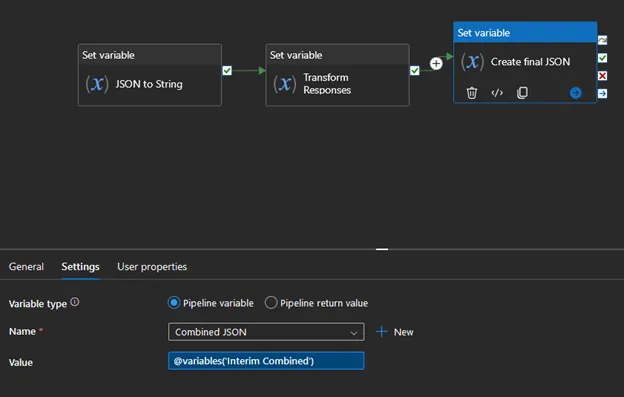The image size is (624, 397).
Task: Delete the Create final JSON activity
Action: pyautogui.click(x=472, y=93)
